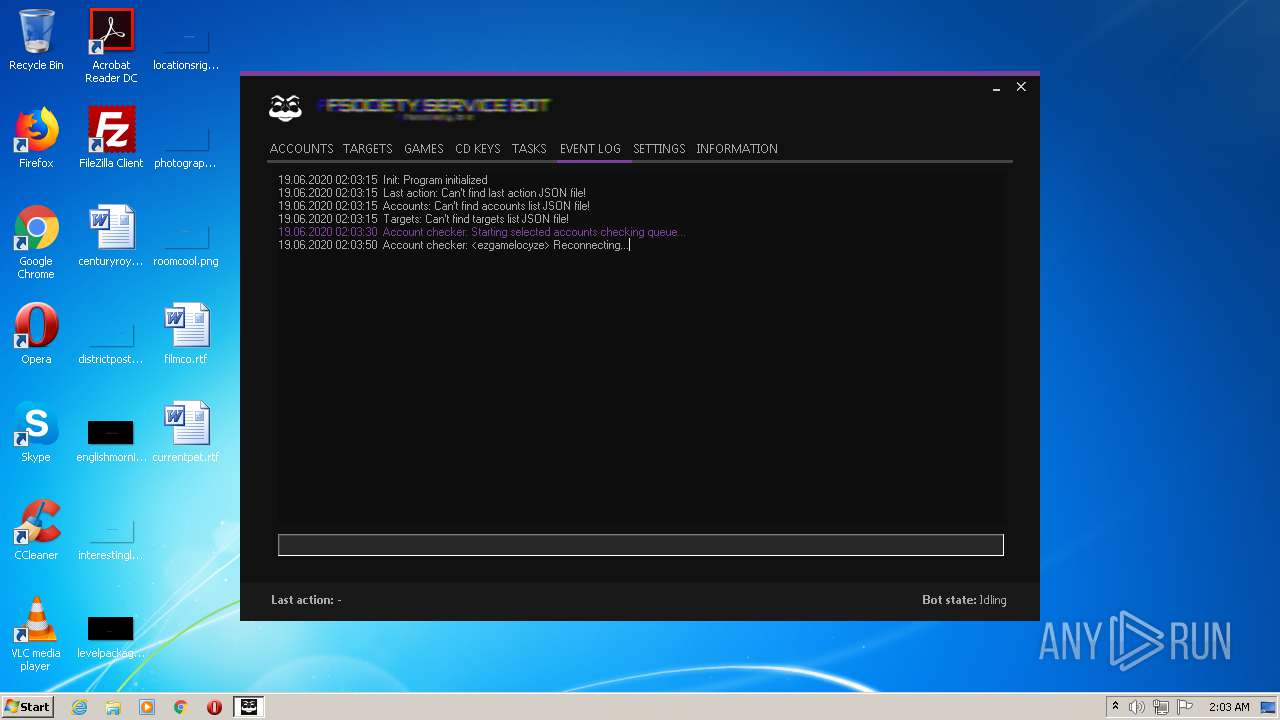Select 'Can't find last action JSON' line
This screenshot has width=1280, height=720.
point(432,193)
